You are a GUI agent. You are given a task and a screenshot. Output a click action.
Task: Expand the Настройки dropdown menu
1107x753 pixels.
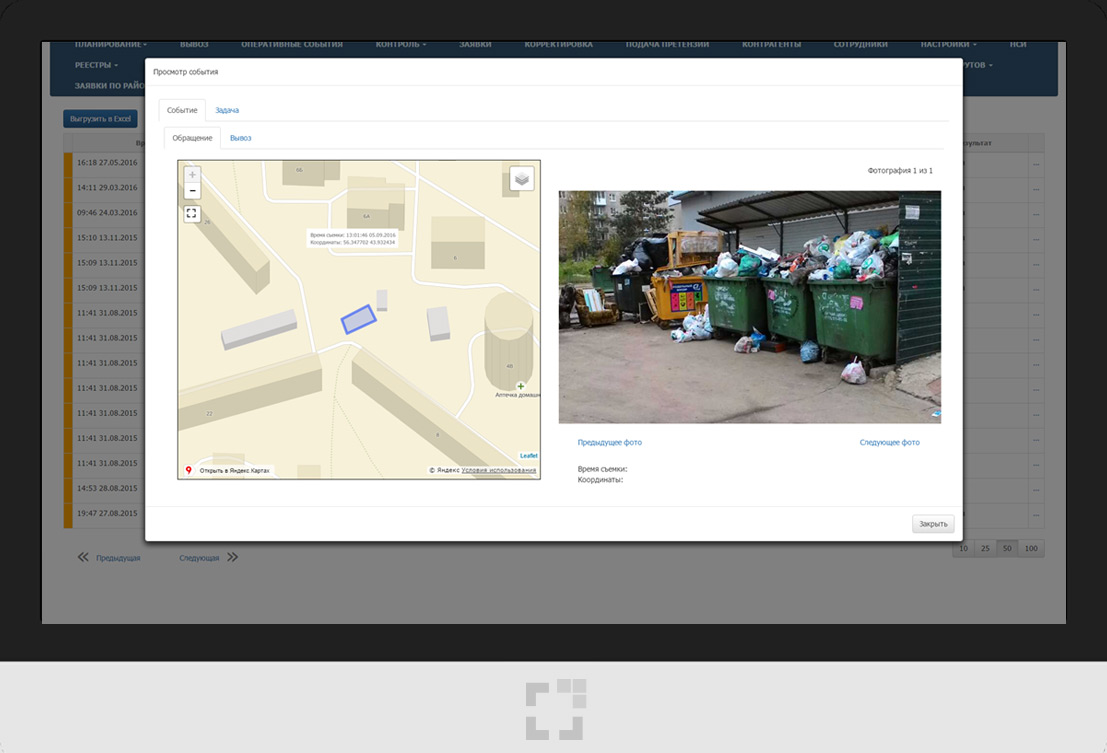[x=948, y=44]
